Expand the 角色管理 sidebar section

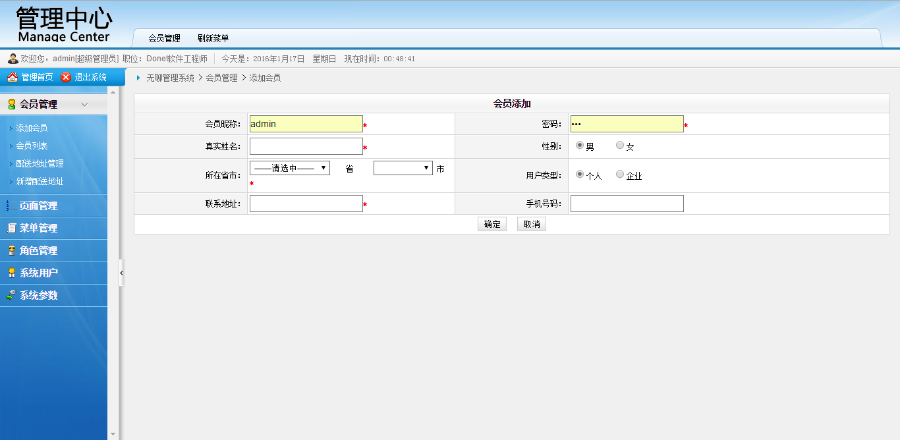coord(53,251)
